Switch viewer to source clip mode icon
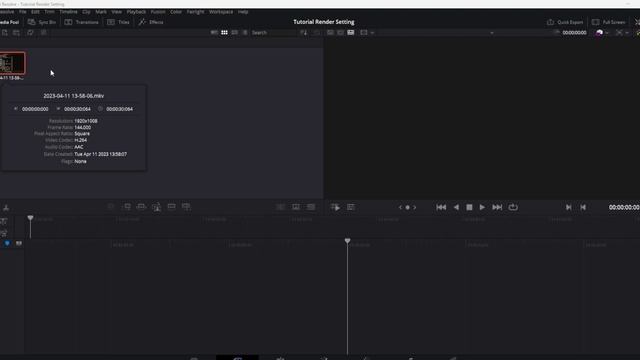 330,32
